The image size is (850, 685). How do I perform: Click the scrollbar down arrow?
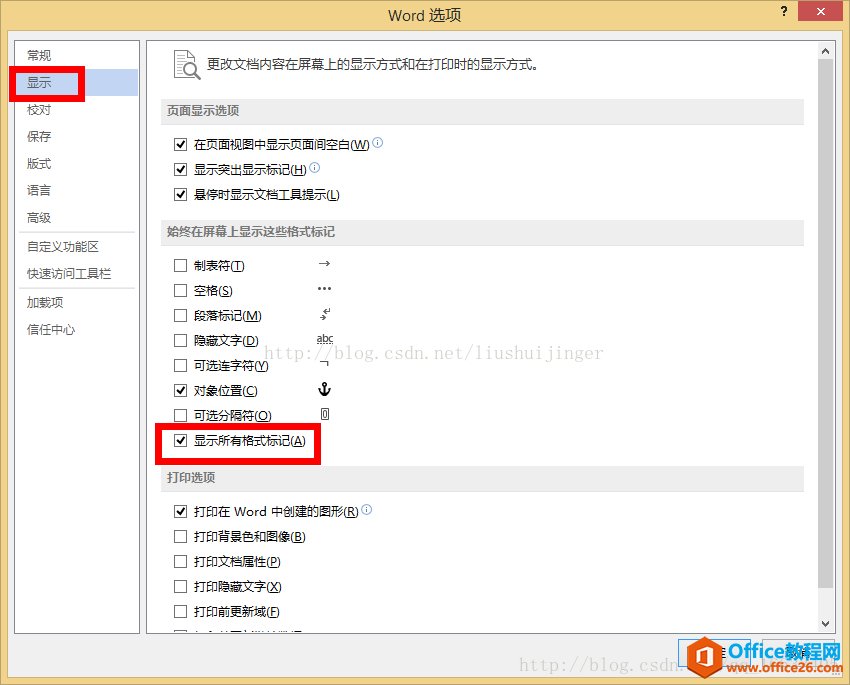point(825,624)
